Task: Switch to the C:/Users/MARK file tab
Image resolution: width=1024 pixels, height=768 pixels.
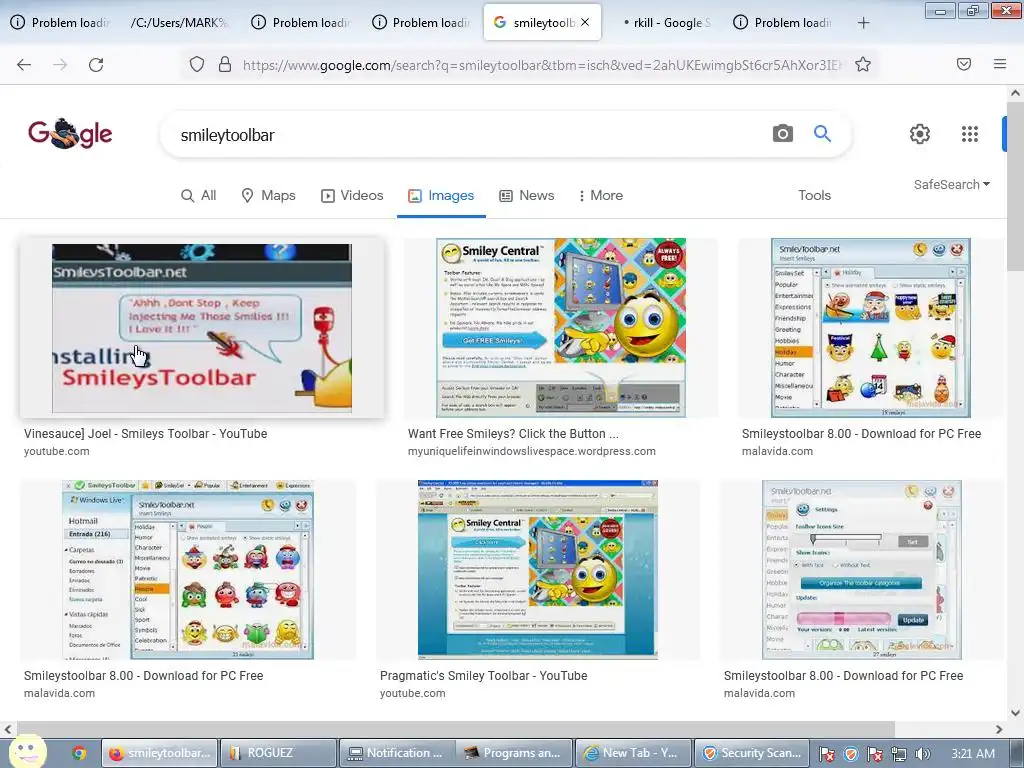Action: 179,23
